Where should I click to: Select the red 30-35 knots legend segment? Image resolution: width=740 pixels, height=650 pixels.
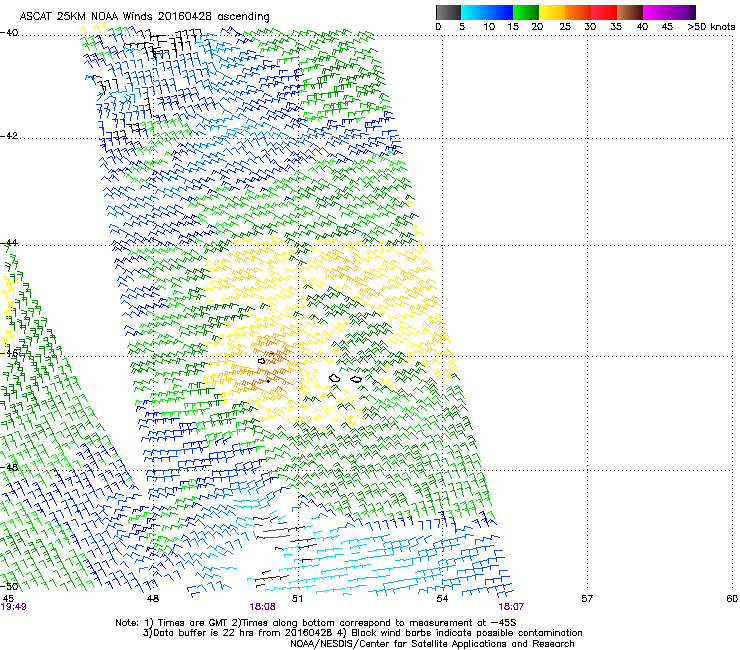[x=604, y=12]
